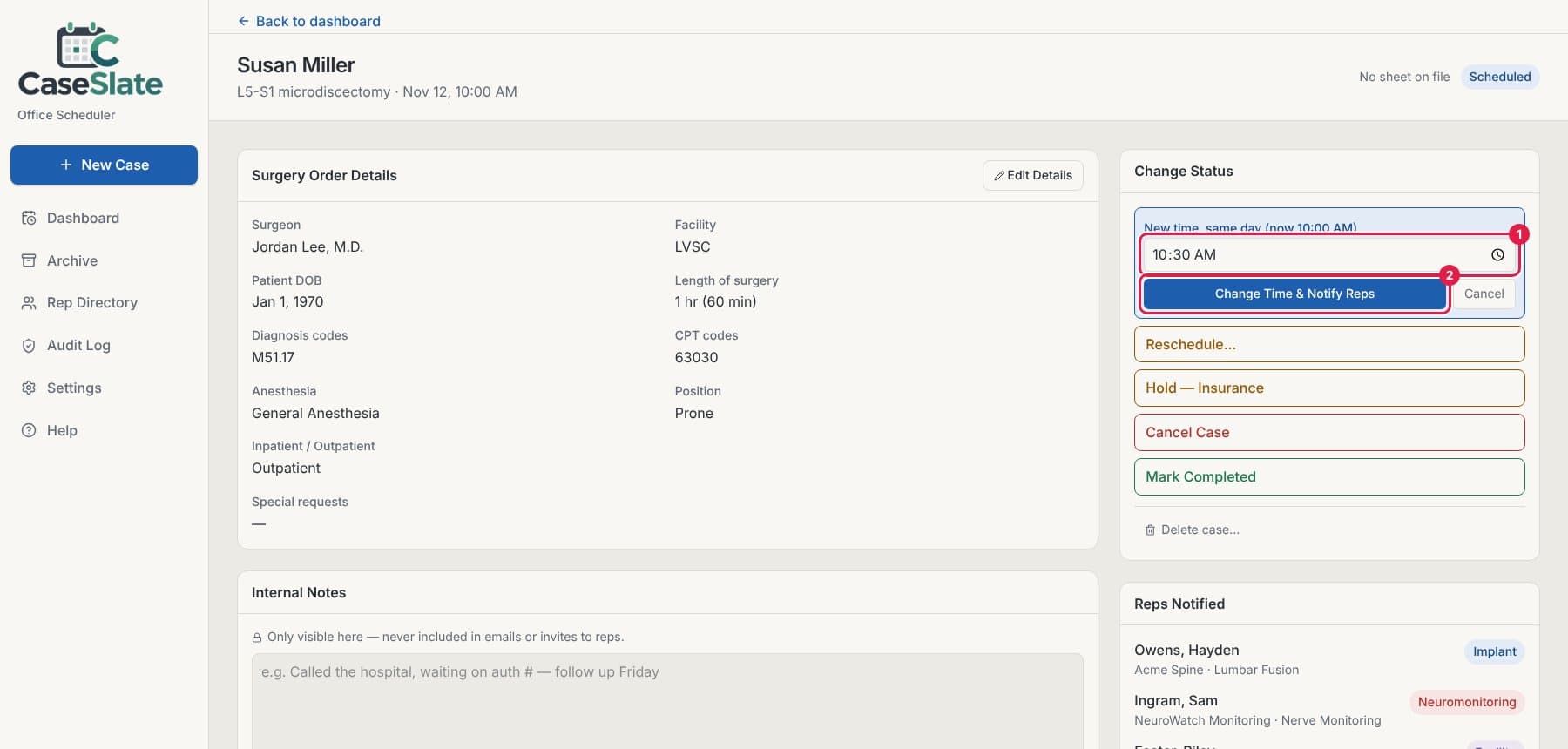The height and width of the screenshot is (749, 1568).
Task: Follow the Back to dashboard link
Action: point(309,21)
